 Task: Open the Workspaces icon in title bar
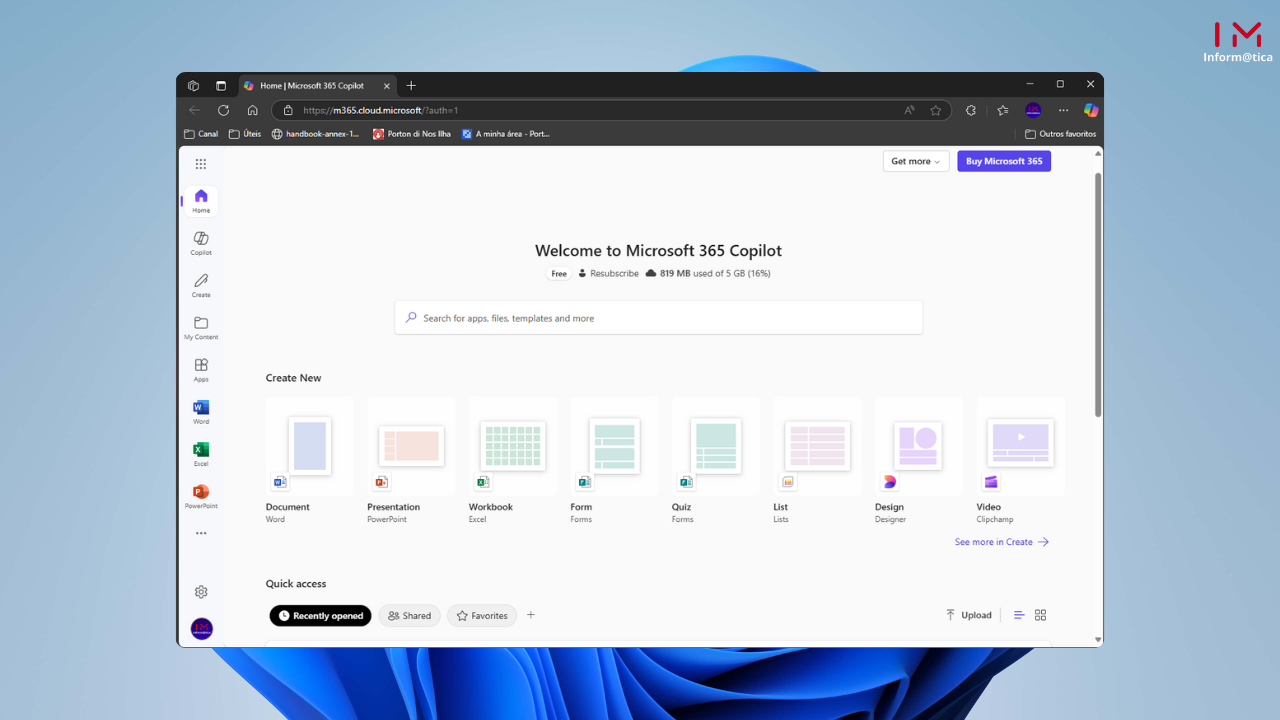[x=194, y=86]
